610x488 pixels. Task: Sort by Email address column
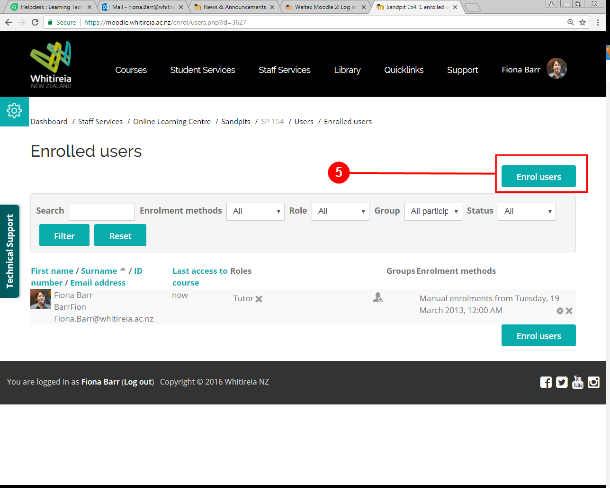(x=98, y=283)
